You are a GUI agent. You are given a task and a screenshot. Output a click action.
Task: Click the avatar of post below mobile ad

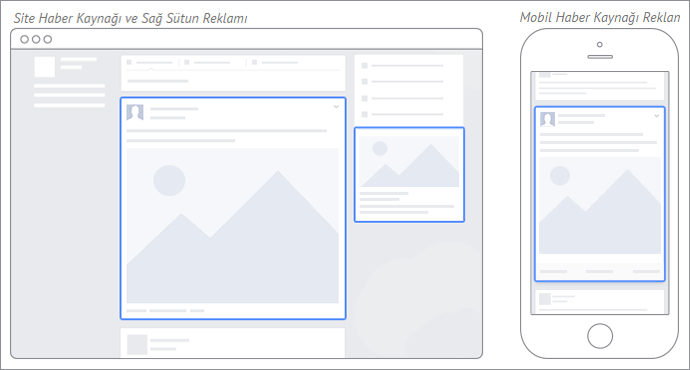coord(545,299)
